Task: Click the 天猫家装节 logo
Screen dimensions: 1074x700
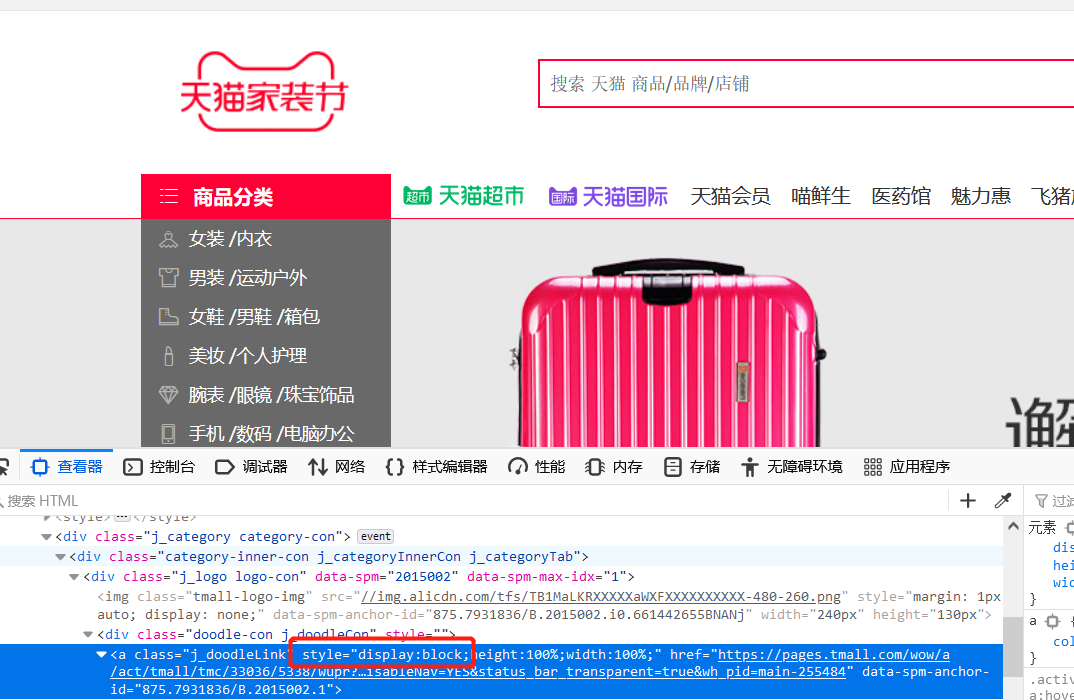Action: click(x=264, y=91)
